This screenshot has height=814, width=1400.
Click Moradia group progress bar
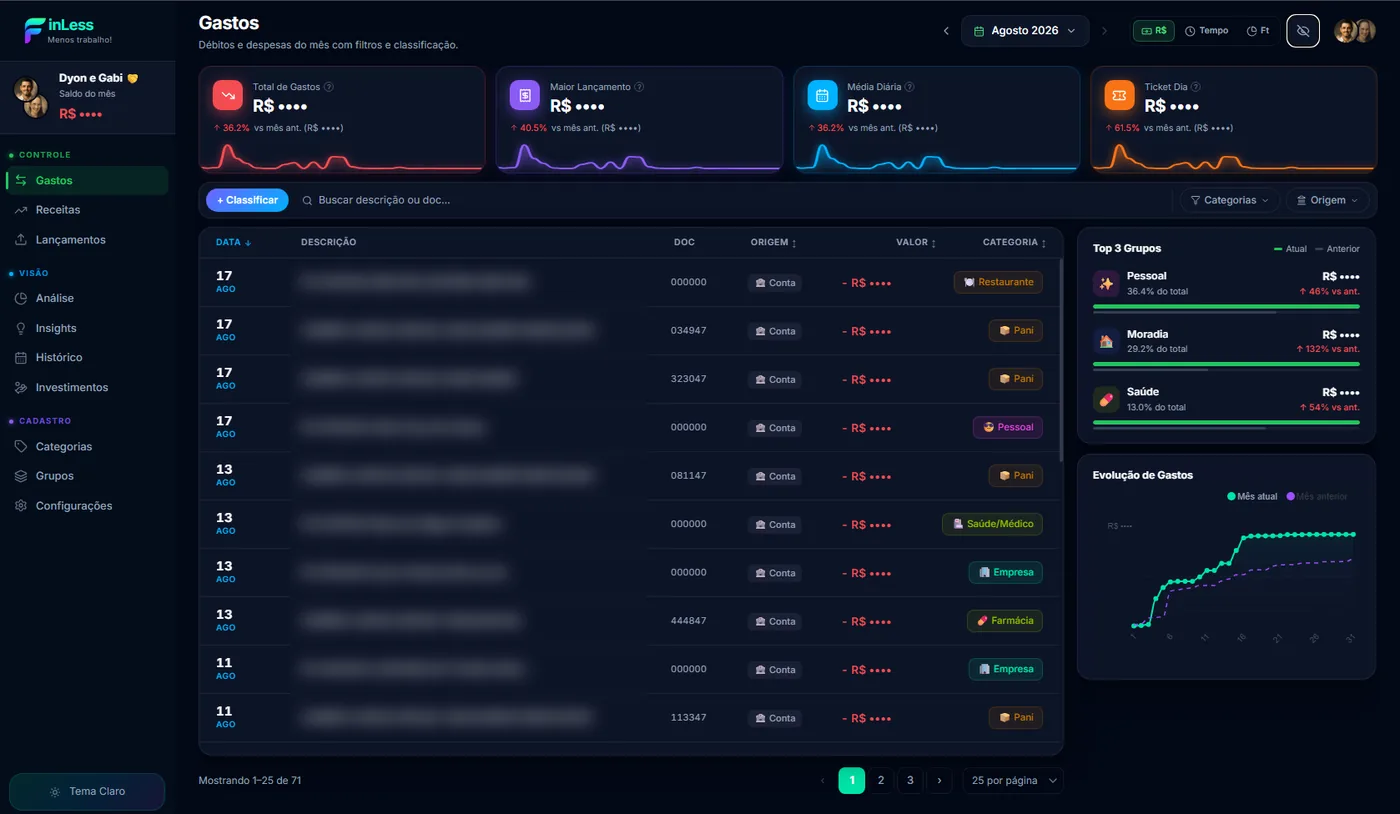click(x=1226, y=364)
